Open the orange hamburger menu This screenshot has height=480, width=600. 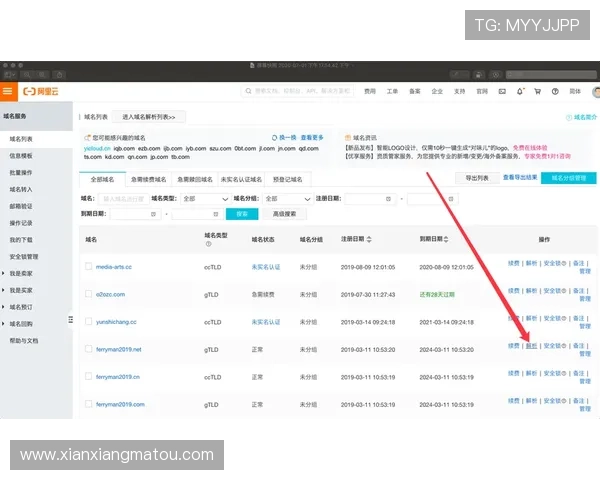(8, 91)
